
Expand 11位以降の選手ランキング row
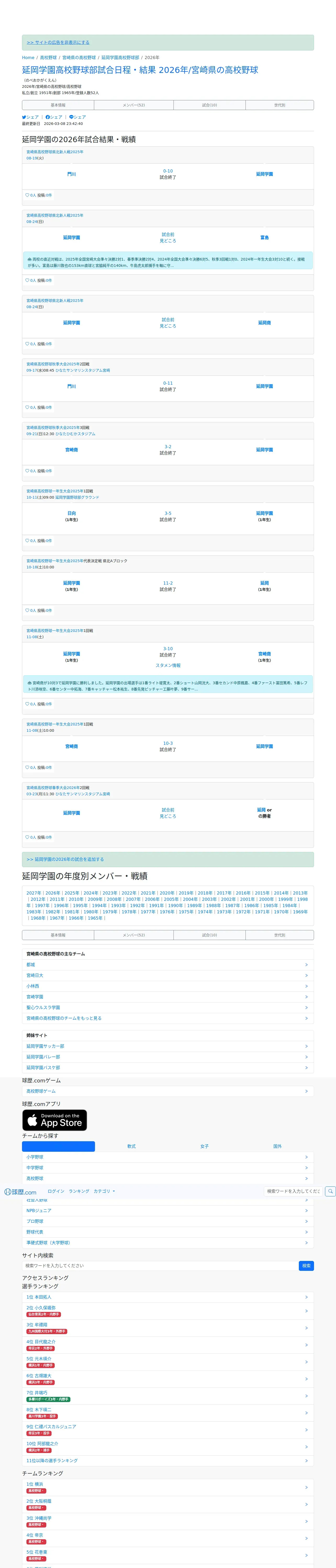pyautogui.click(x=168, y=1460)
